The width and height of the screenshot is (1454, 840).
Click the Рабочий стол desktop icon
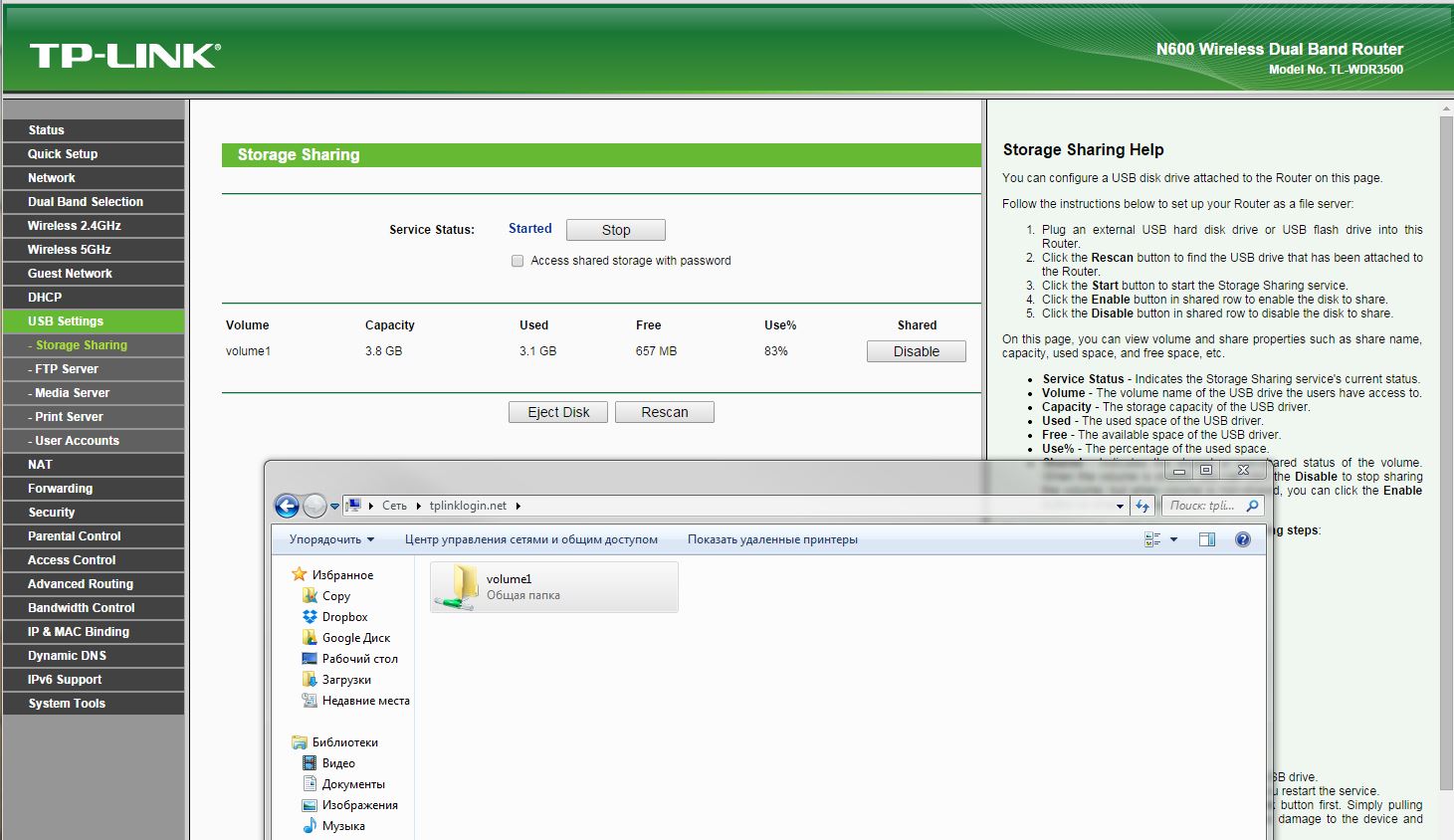[x=310, y=658]
